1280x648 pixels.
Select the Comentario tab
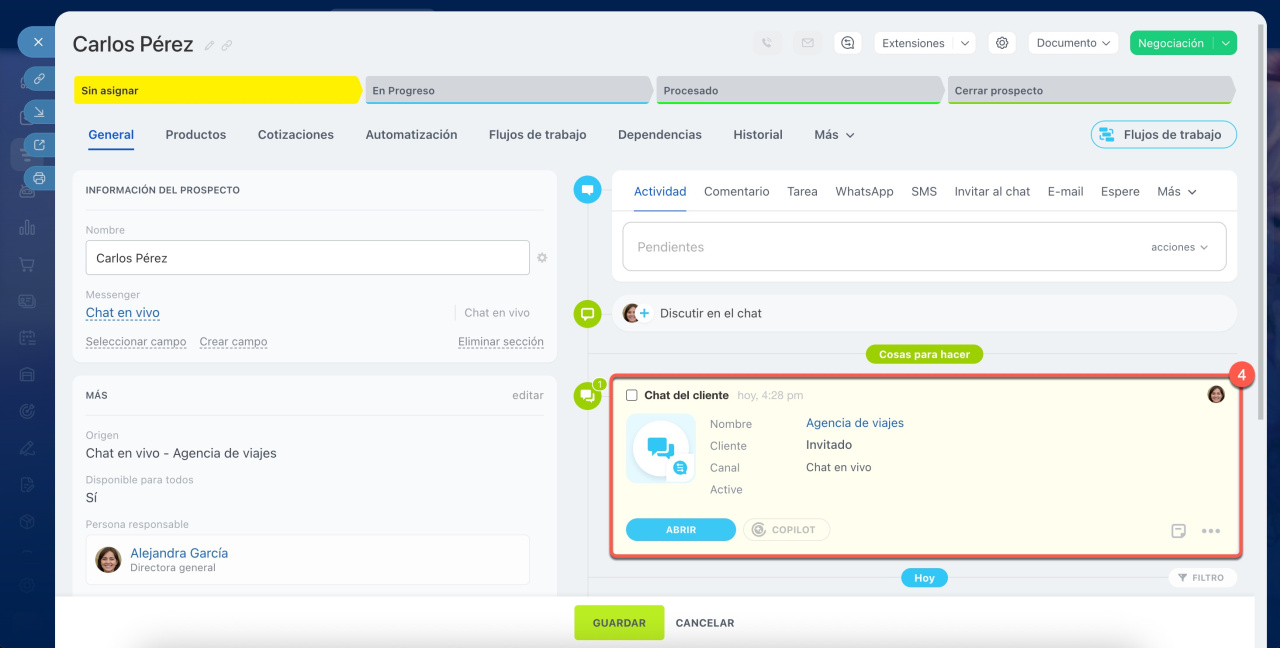point(736,192)
